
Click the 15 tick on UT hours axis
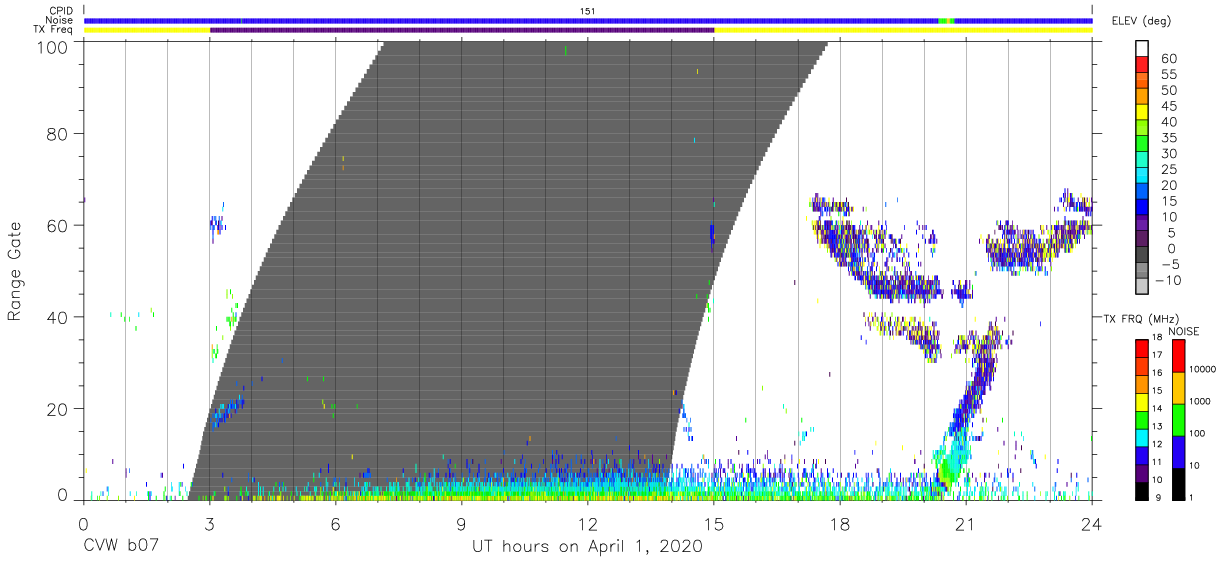[714, 523]
